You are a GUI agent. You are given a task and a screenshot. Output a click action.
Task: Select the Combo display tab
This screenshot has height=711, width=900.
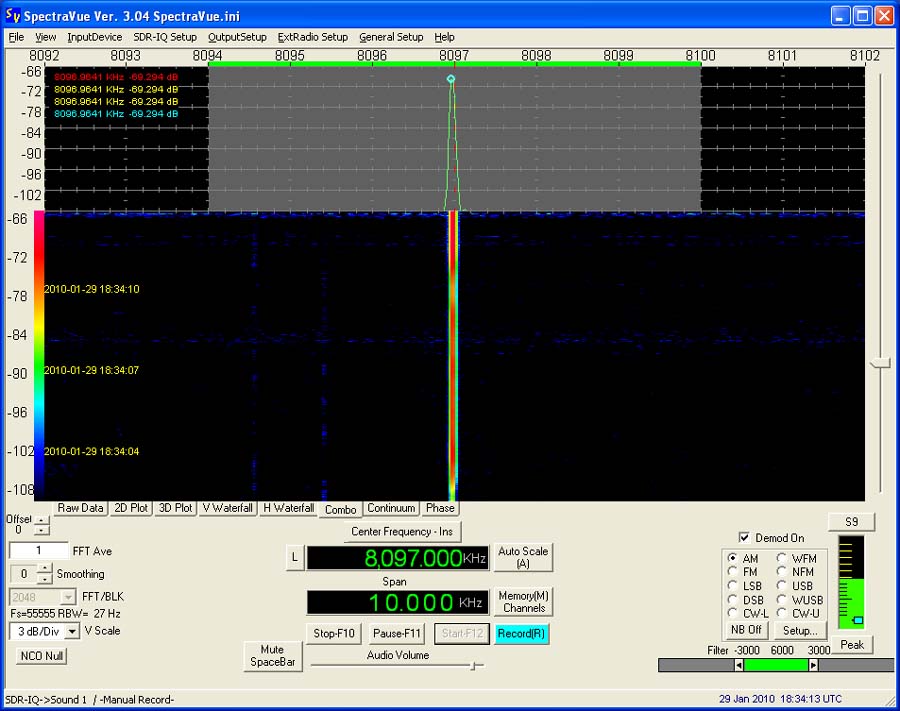pyautogui.click(x=340, y=510)
